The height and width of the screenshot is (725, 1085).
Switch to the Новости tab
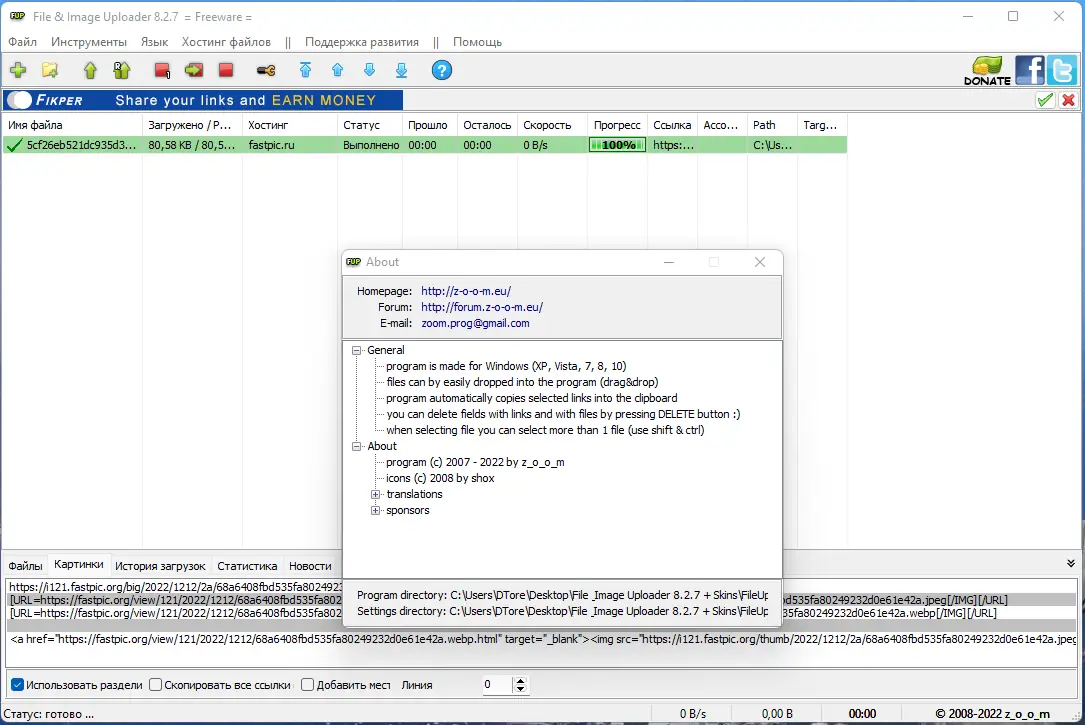(x=310, y=566)
